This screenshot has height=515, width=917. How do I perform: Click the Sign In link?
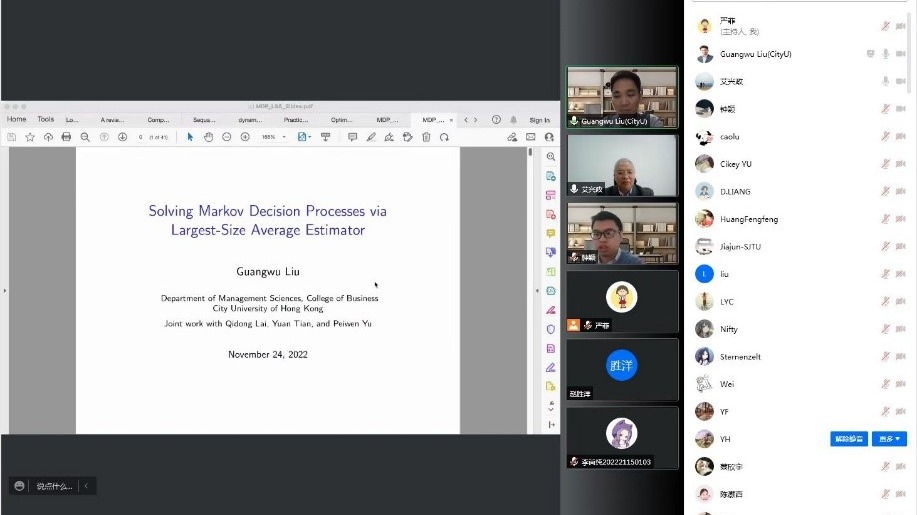coord(539,120)
